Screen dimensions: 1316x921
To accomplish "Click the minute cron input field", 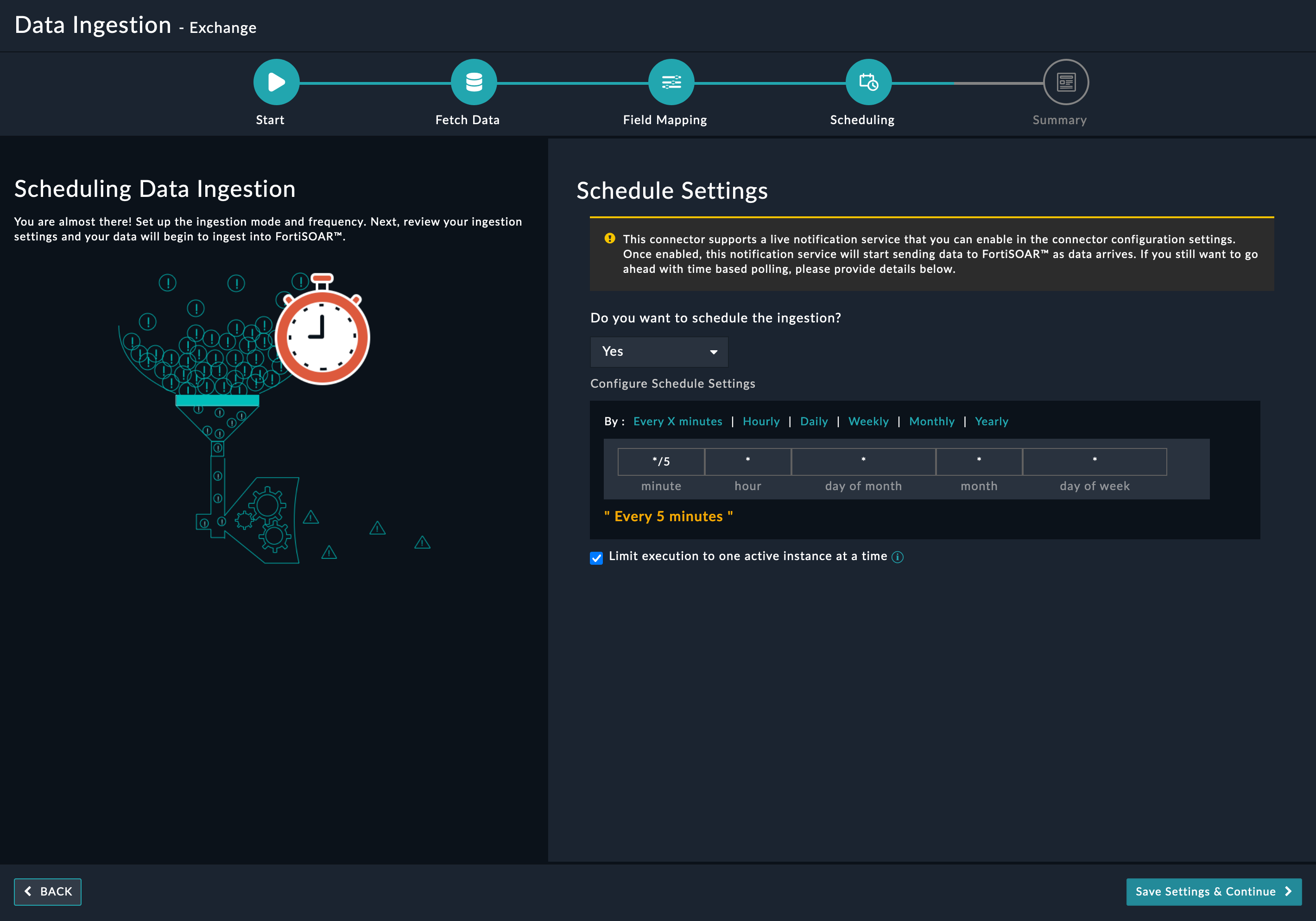I will (x=661, y=461).
